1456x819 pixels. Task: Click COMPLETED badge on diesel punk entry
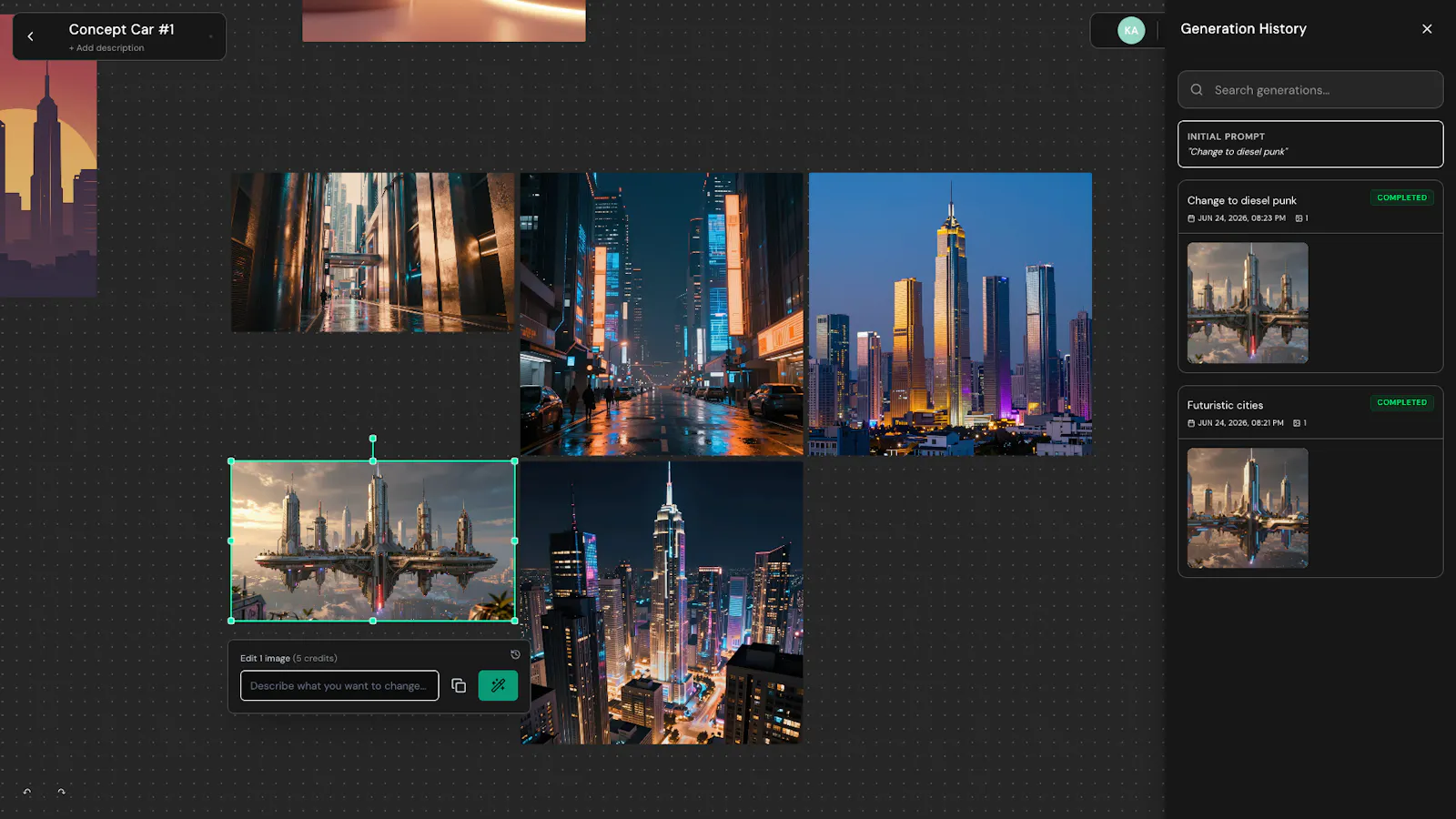[x=1401, y=197]
